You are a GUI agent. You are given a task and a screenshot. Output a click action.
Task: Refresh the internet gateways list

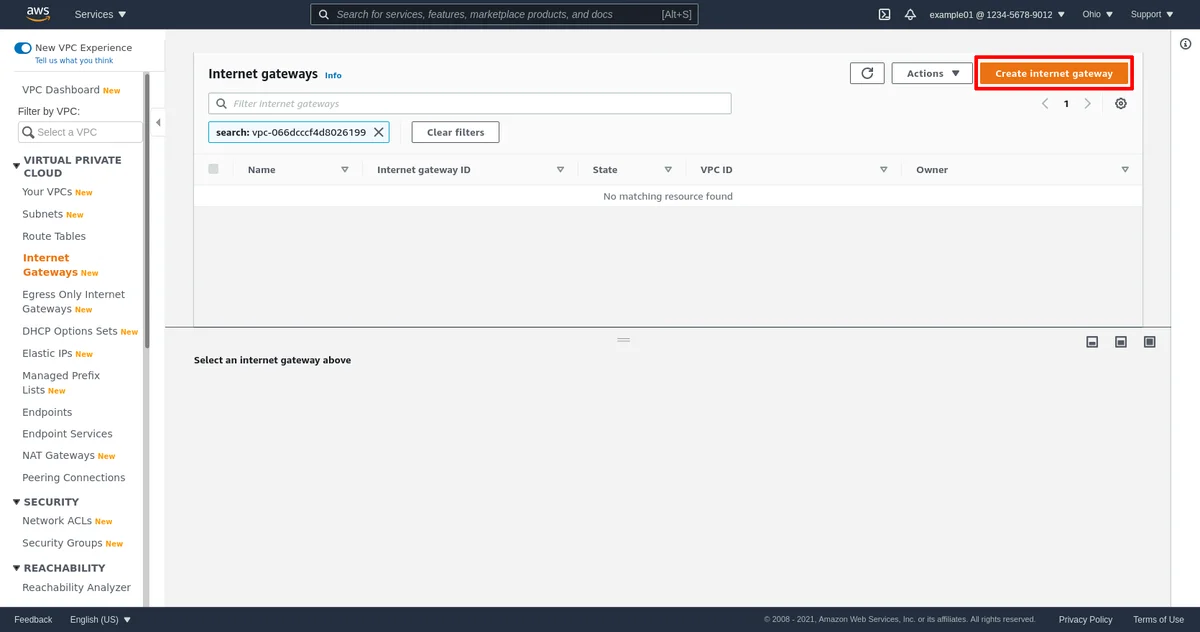[867, 73]
